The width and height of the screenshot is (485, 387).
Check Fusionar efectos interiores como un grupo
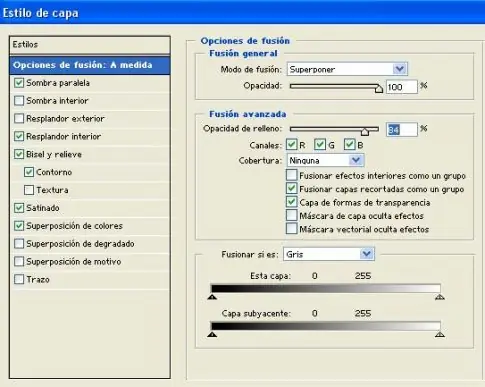(292, 175)
